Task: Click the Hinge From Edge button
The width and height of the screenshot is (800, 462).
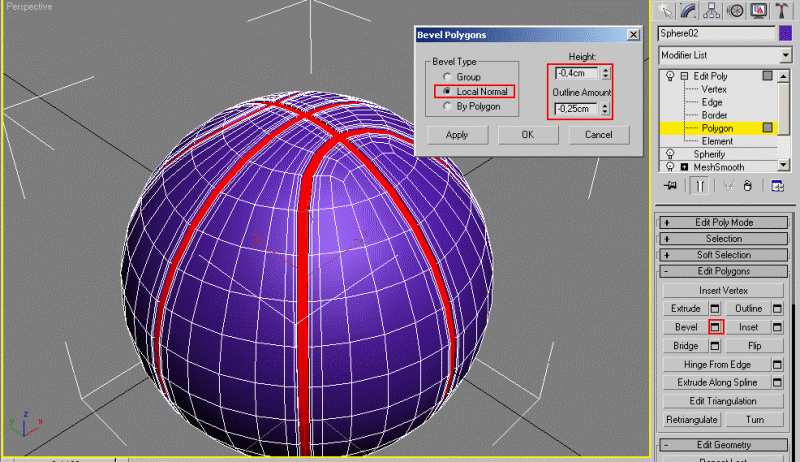Action: click(717, 365)
